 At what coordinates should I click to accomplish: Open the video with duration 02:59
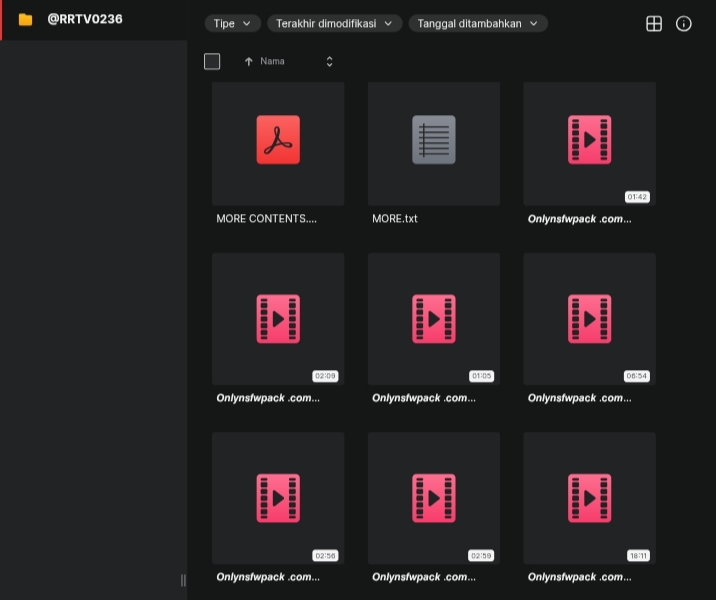click(434, 498)
